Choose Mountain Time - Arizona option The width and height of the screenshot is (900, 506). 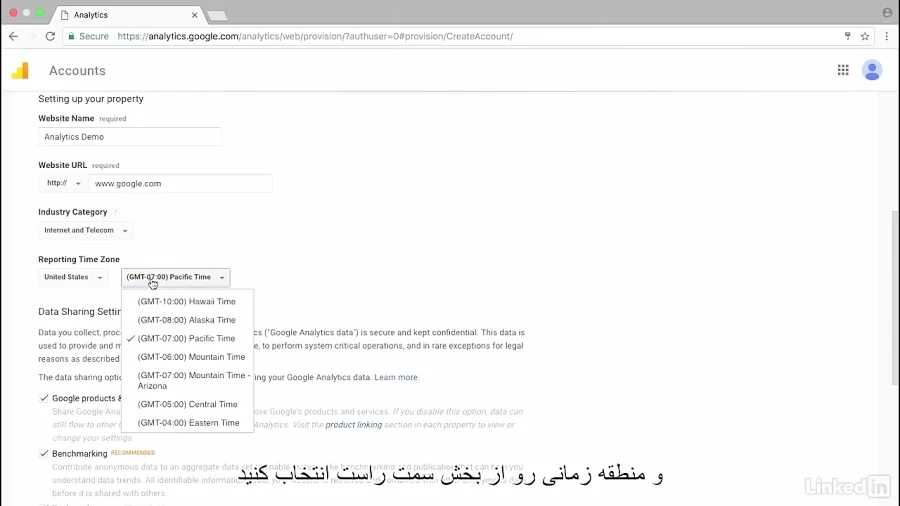[187, 380]
